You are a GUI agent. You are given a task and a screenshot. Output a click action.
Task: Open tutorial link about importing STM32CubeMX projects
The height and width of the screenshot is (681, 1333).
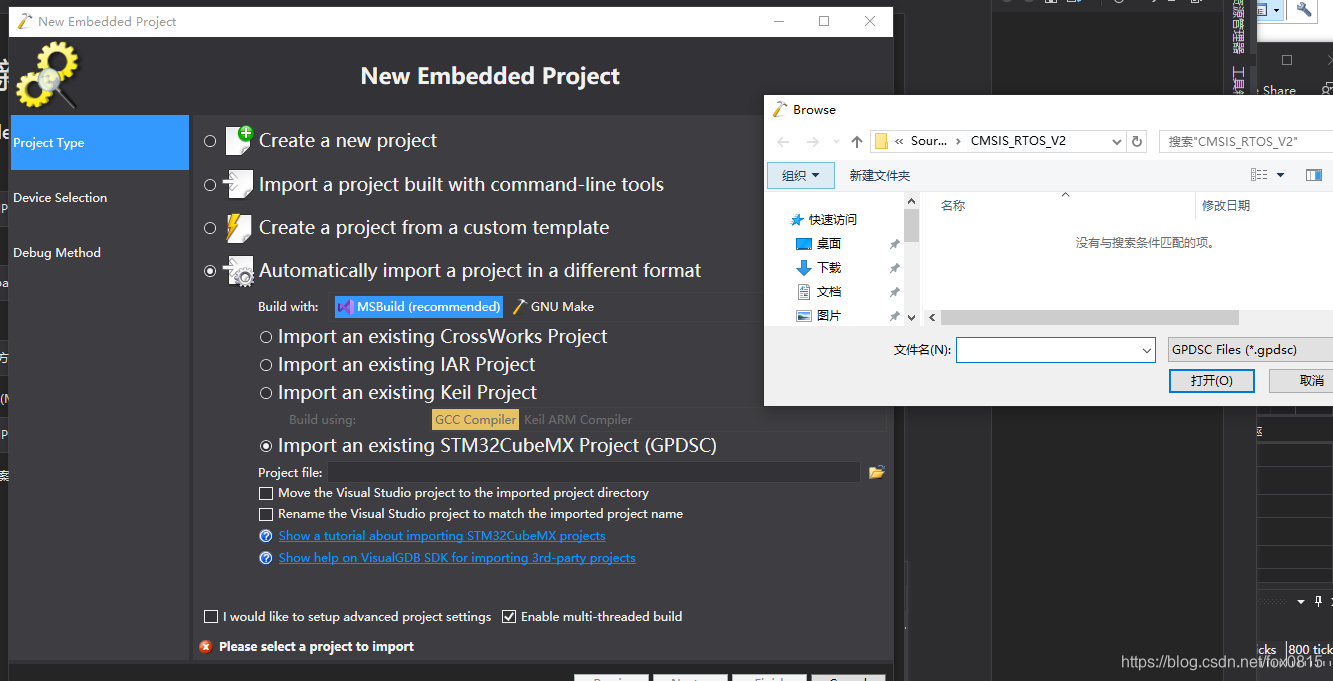click(441, 536)
